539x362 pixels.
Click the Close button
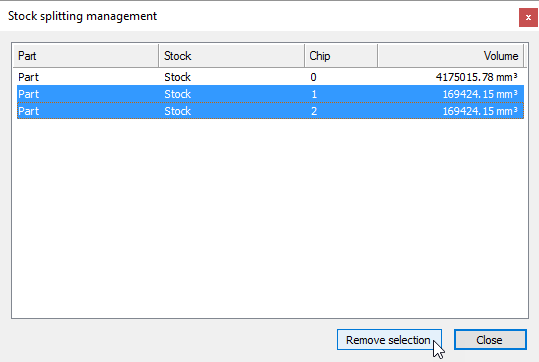490,340
